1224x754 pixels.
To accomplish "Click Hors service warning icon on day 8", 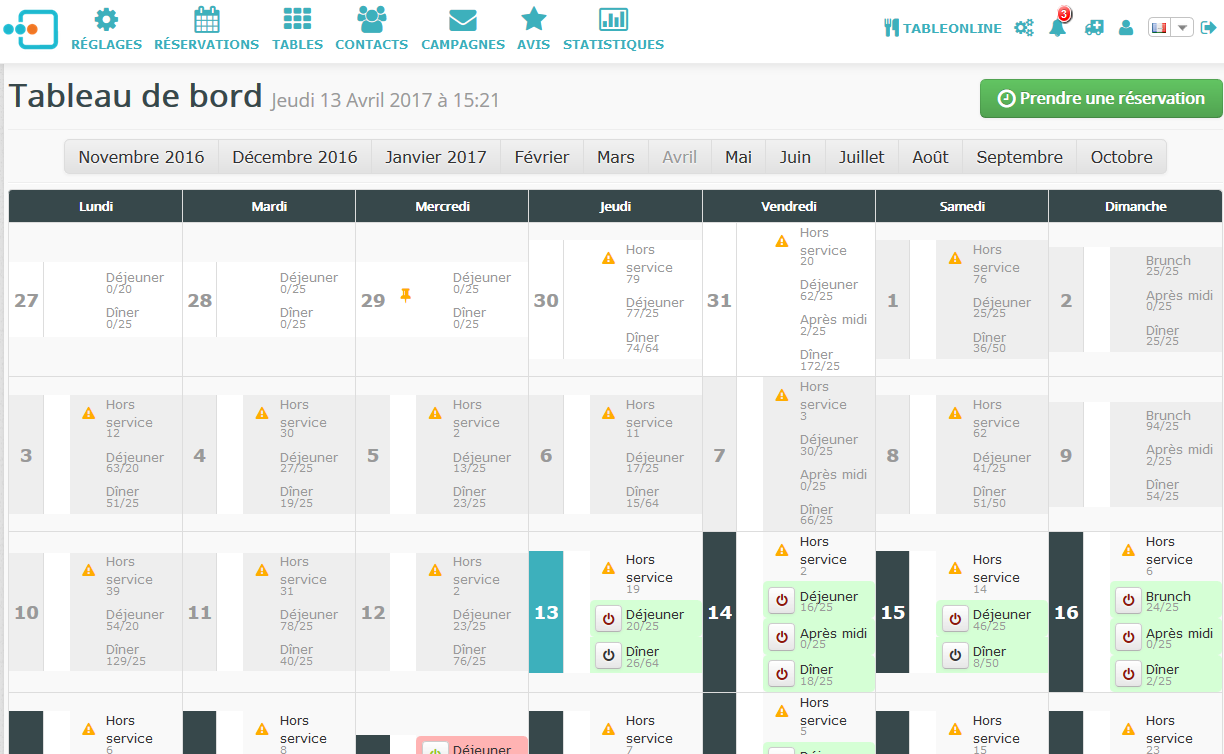I will [955, 413].
